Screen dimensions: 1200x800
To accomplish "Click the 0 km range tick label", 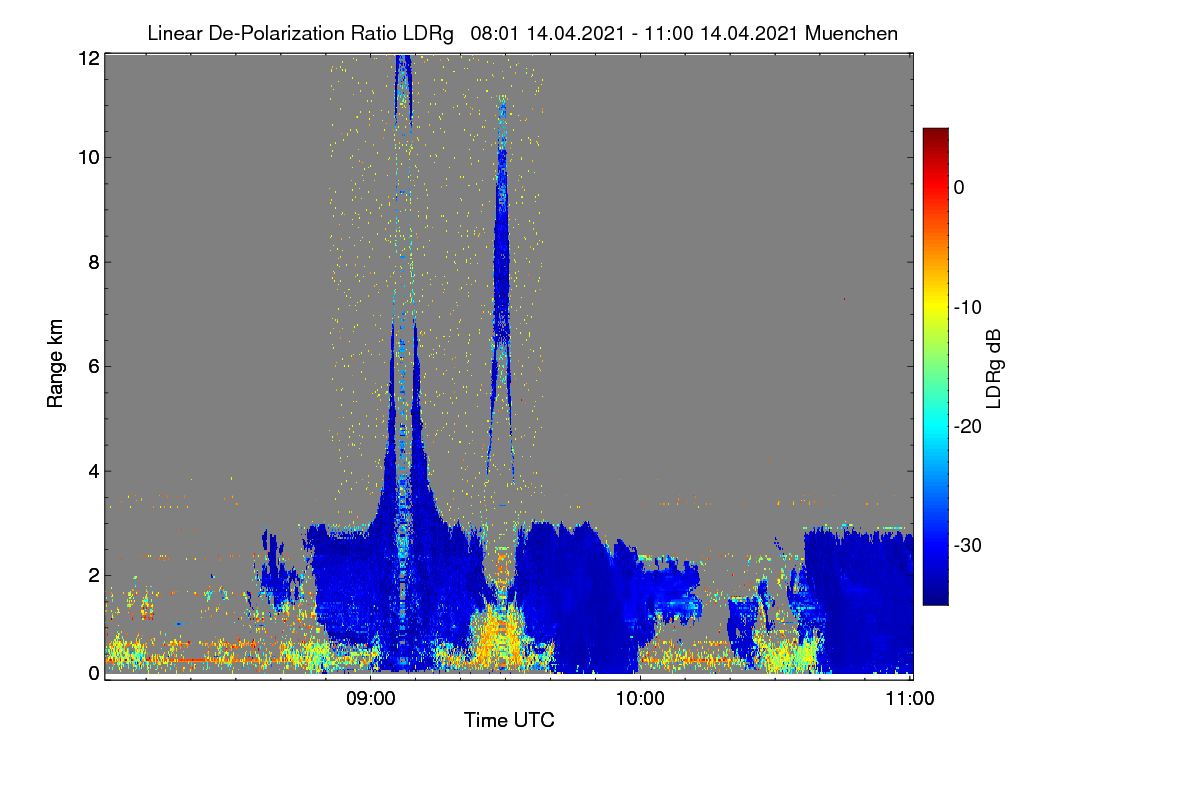I will tap(94, 673).
